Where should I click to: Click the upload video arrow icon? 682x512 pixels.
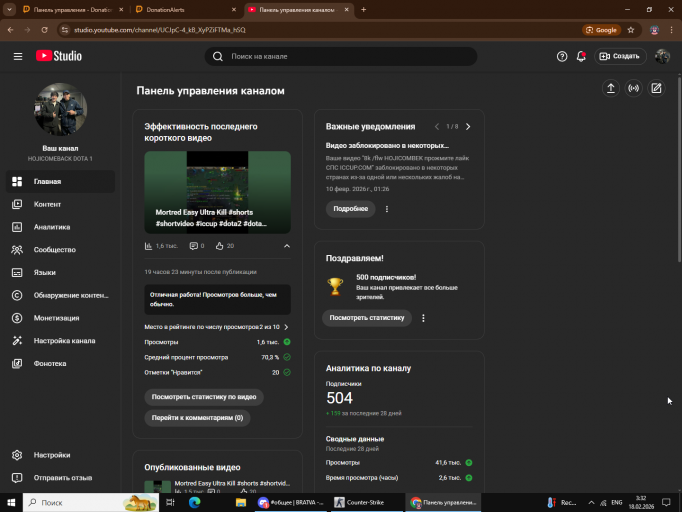611,88
